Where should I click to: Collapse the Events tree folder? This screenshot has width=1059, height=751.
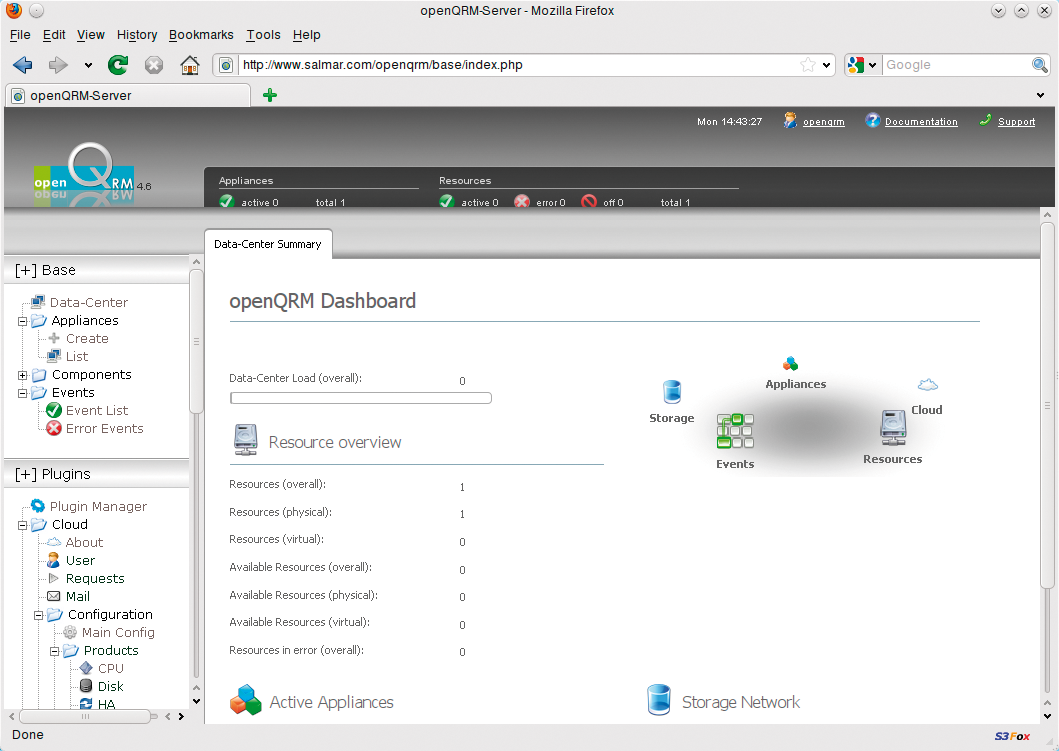coord(22,393)
